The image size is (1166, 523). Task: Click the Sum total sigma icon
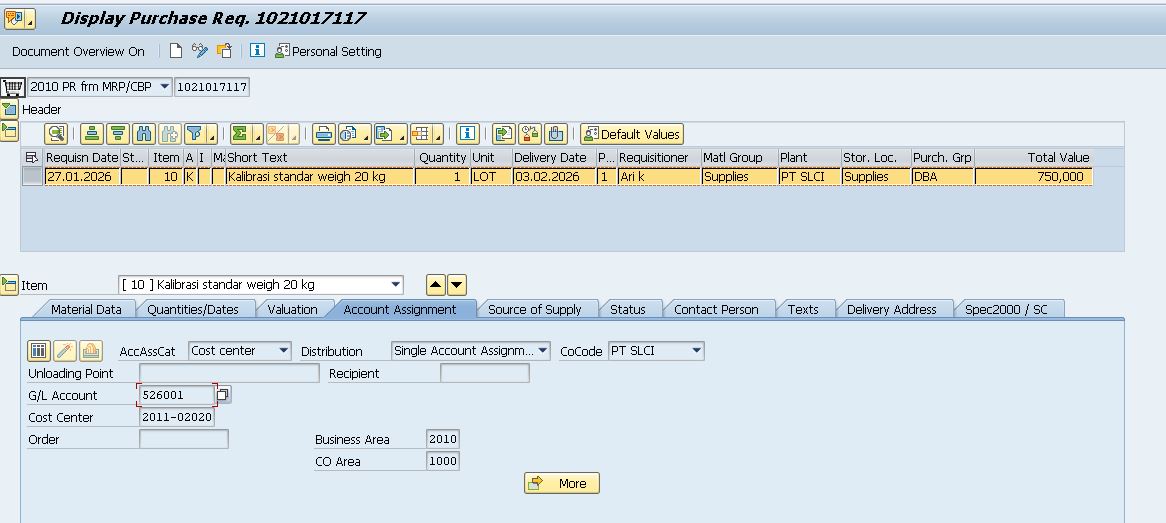click(x=240, y=134)
